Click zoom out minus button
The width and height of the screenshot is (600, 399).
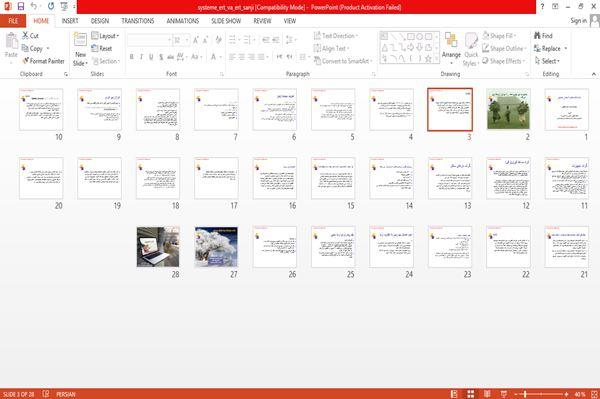[x=516, y=394]
